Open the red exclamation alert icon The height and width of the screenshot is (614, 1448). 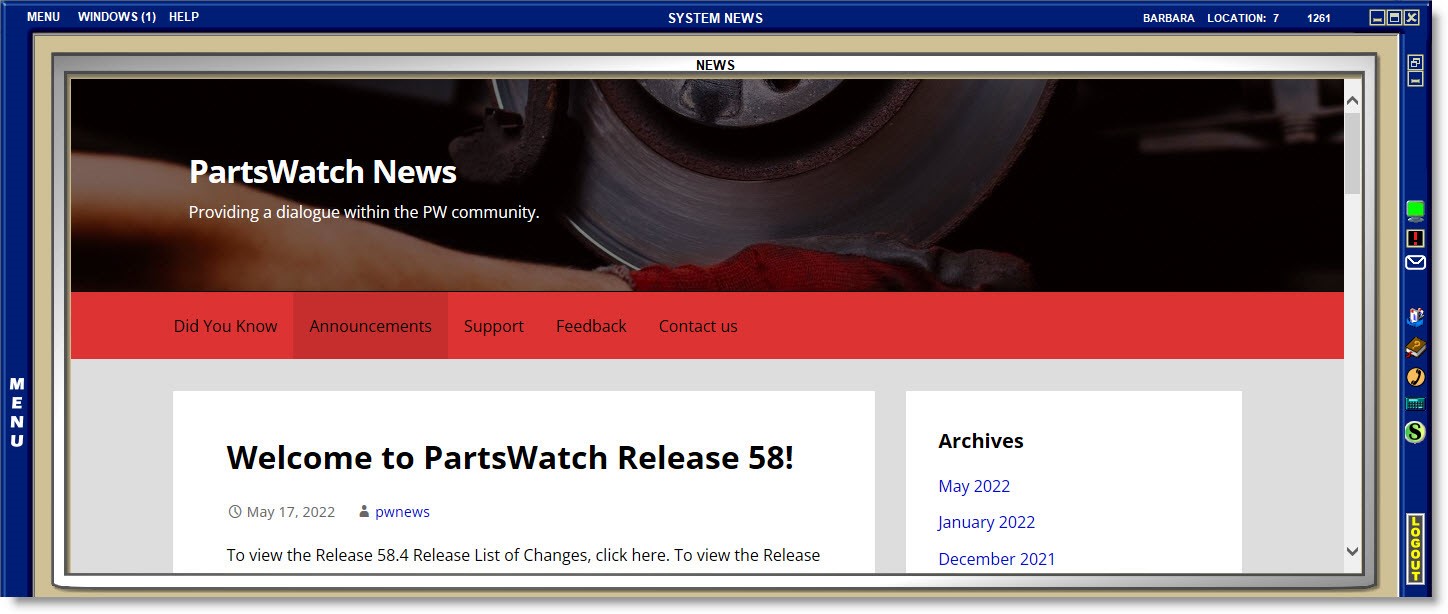point(1415,238)
